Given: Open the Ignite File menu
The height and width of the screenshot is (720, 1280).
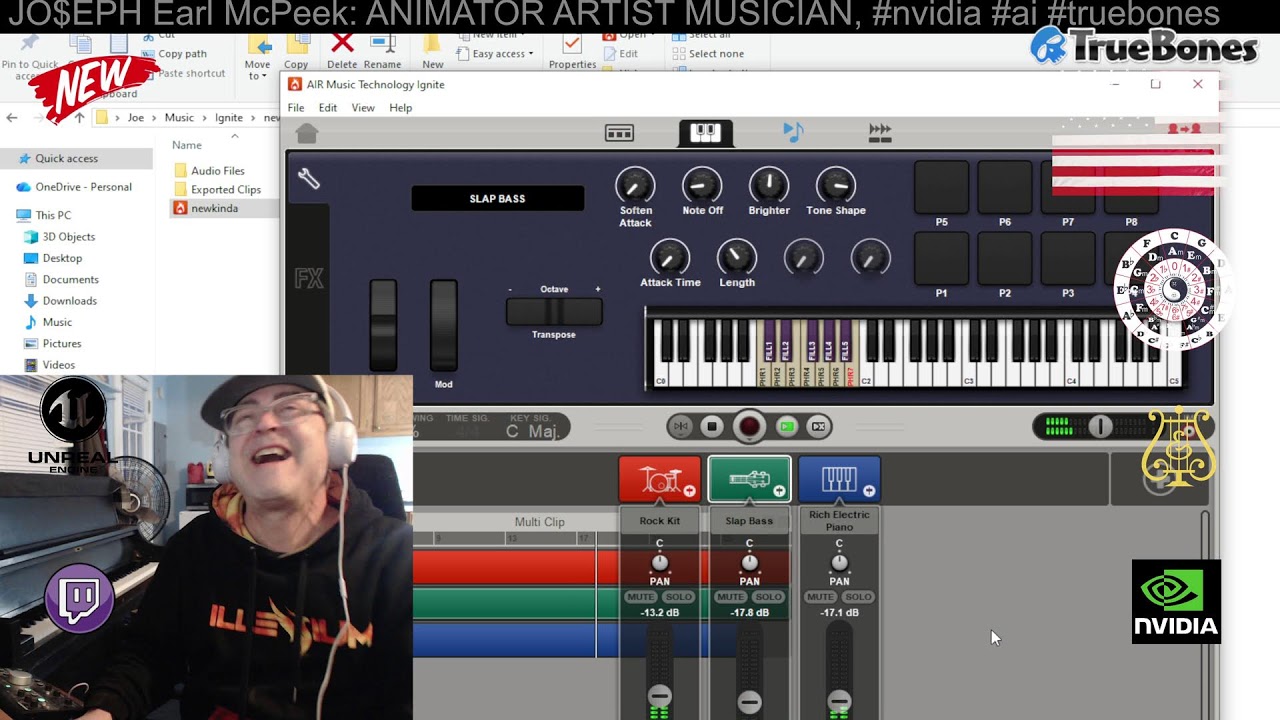Looking at the screenshot, I should (296, 108).
